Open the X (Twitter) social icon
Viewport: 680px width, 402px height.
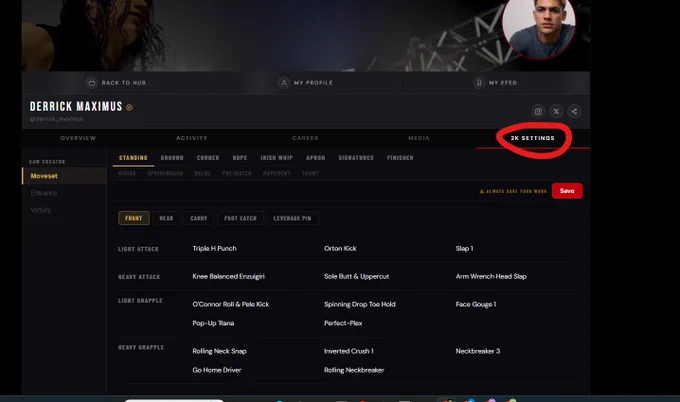[556, 111]
